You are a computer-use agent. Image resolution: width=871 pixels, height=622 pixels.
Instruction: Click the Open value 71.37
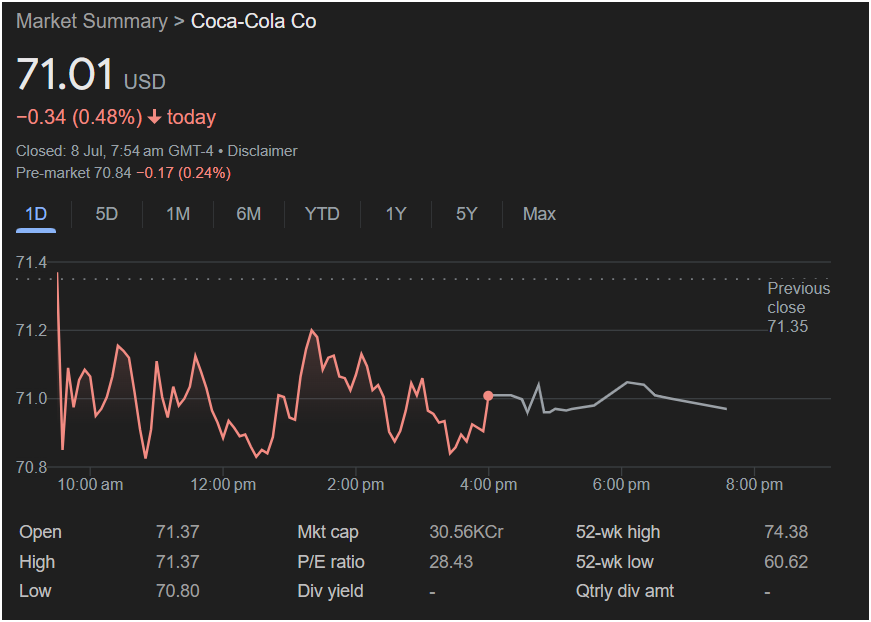[x=178, y=532]
